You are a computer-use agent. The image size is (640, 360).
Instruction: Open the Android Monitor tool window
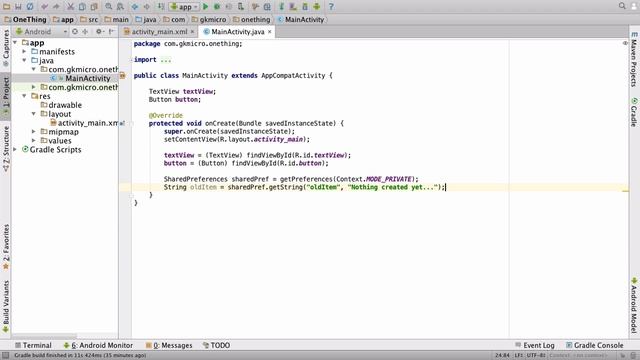(98, 345)
